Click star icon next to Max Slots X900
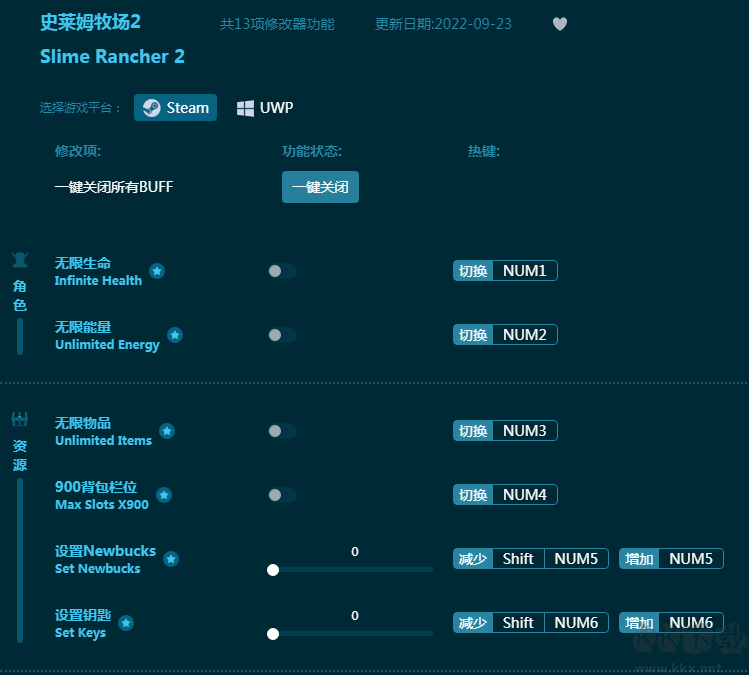This screenshot has height=675, width=749. click(164, 495)
